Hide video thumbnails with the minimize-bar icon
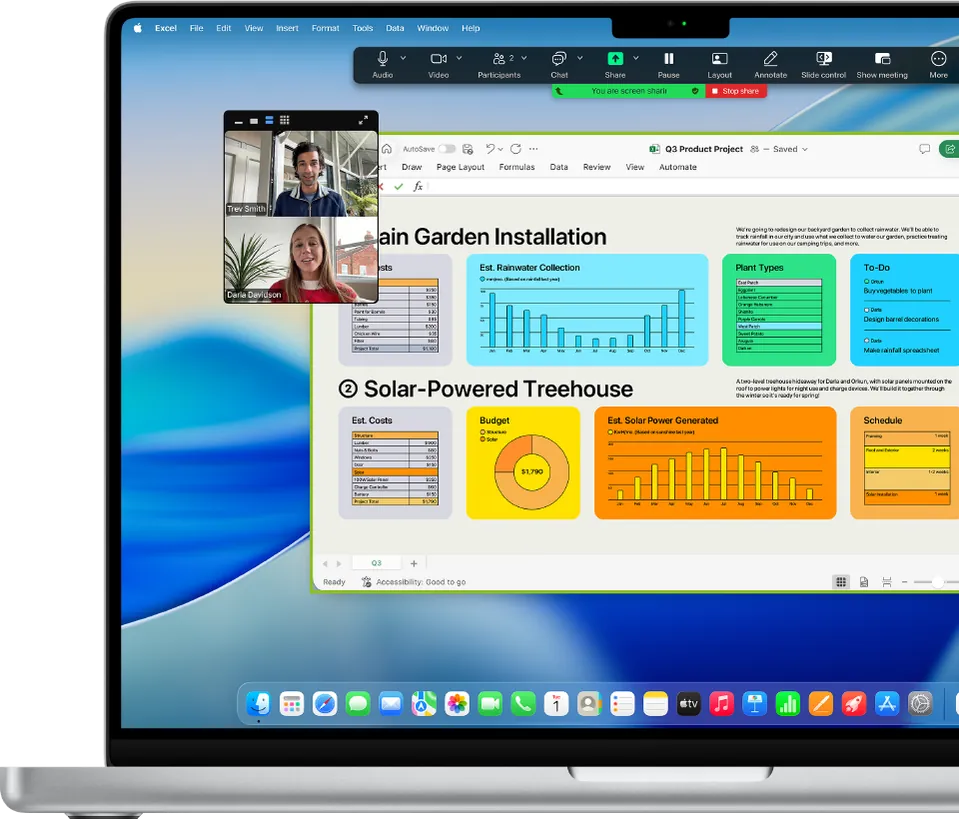959x819 pixels. (239, 120)
